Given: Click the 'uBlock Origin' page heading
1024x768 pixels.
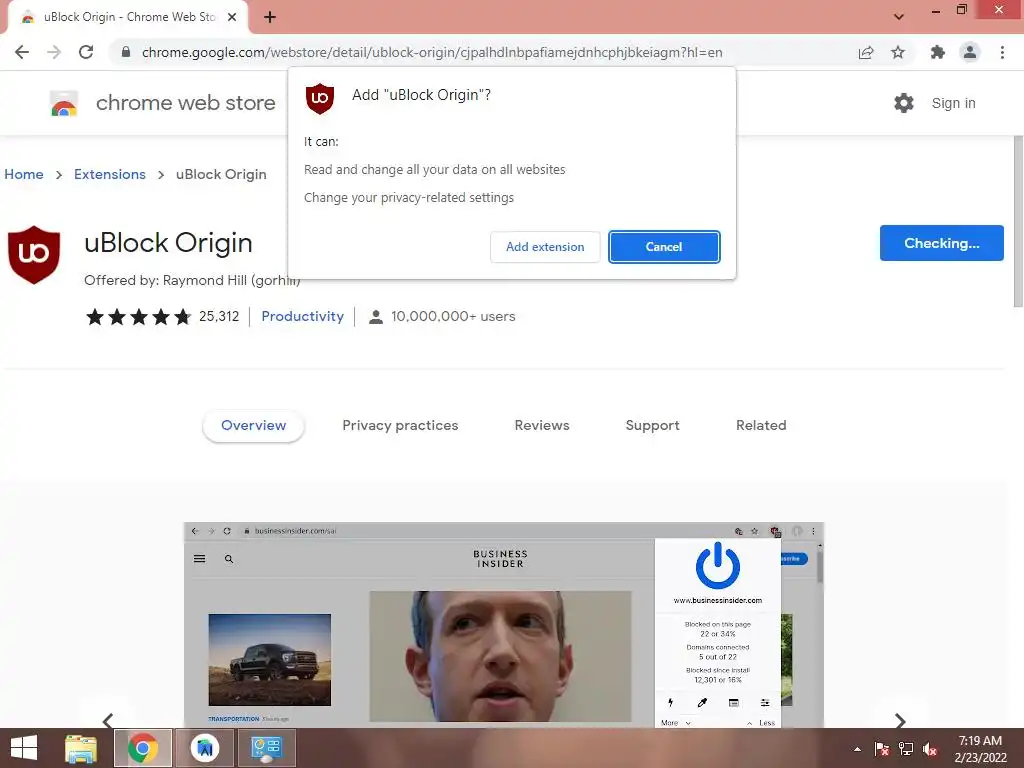Looking at the screenshot, I should [x=168, y=243].
